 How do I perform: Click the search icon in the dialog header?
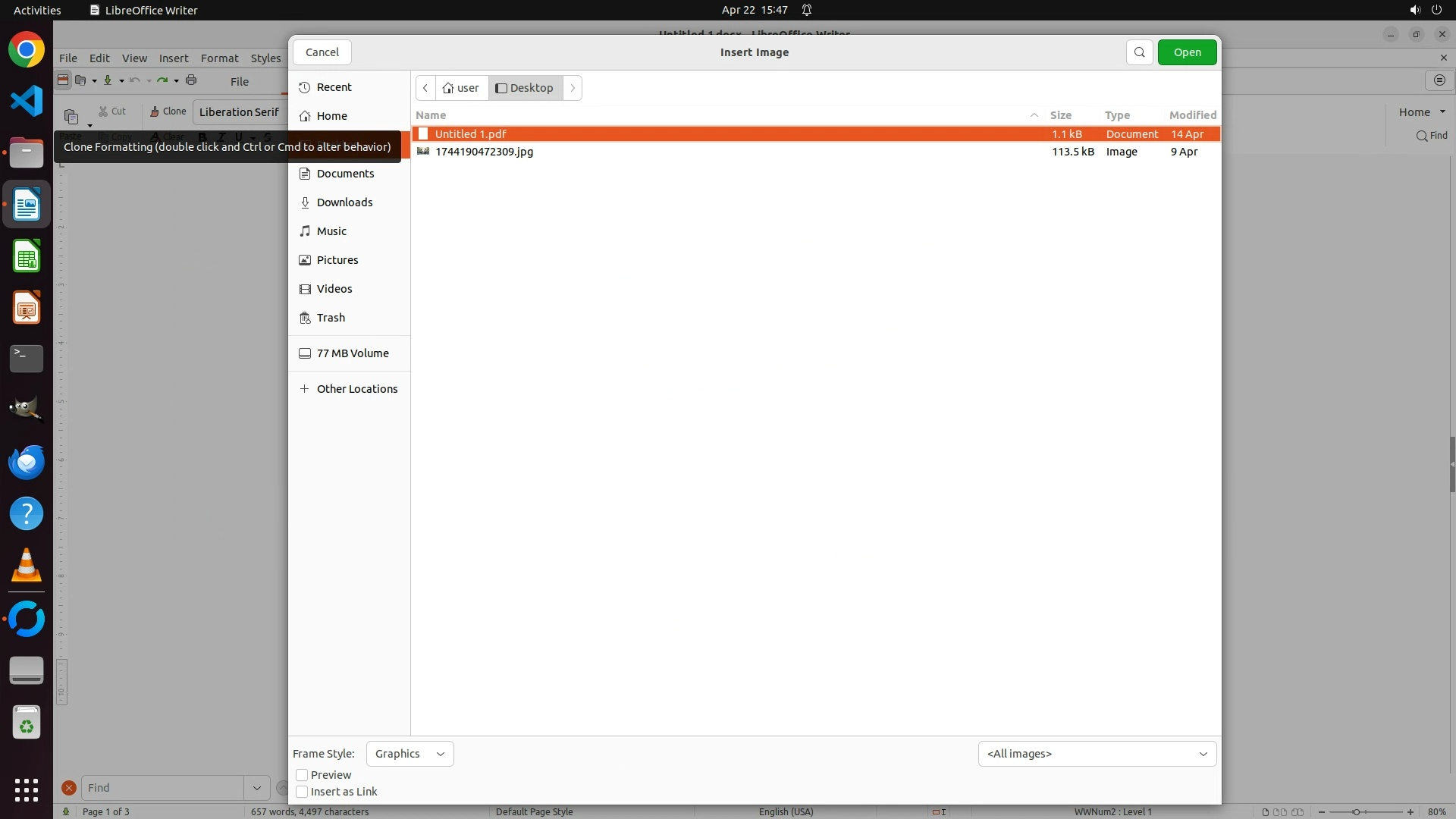click(1139, 52)
